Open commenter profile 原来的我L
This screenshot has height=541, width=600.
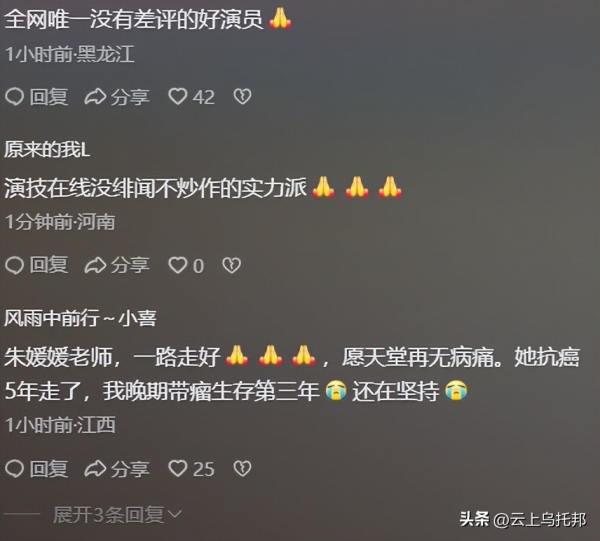coord(47,149)
